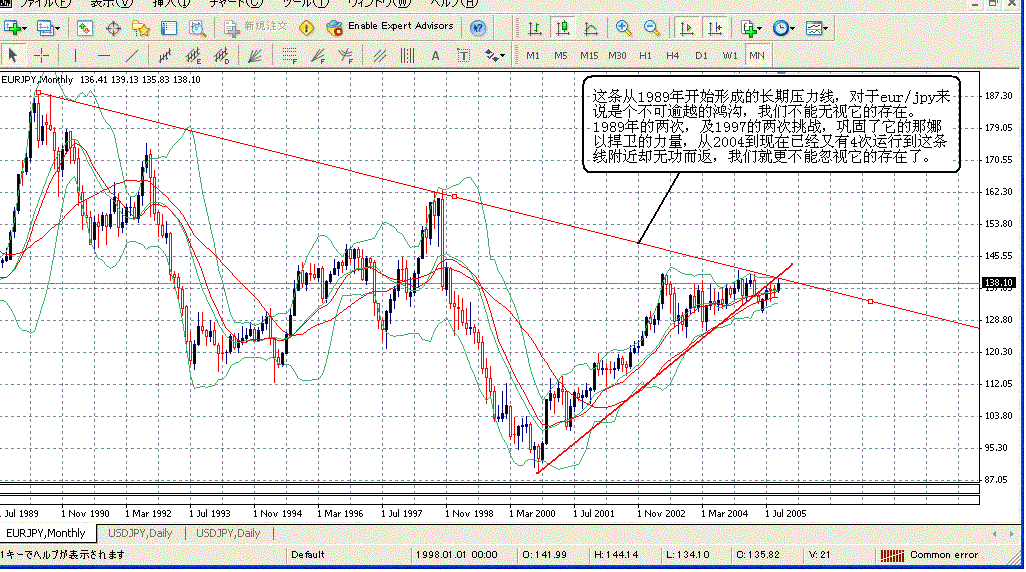
Task: Draw a trendline with the diagonal line tool
Action: click(x=133, y=54)
